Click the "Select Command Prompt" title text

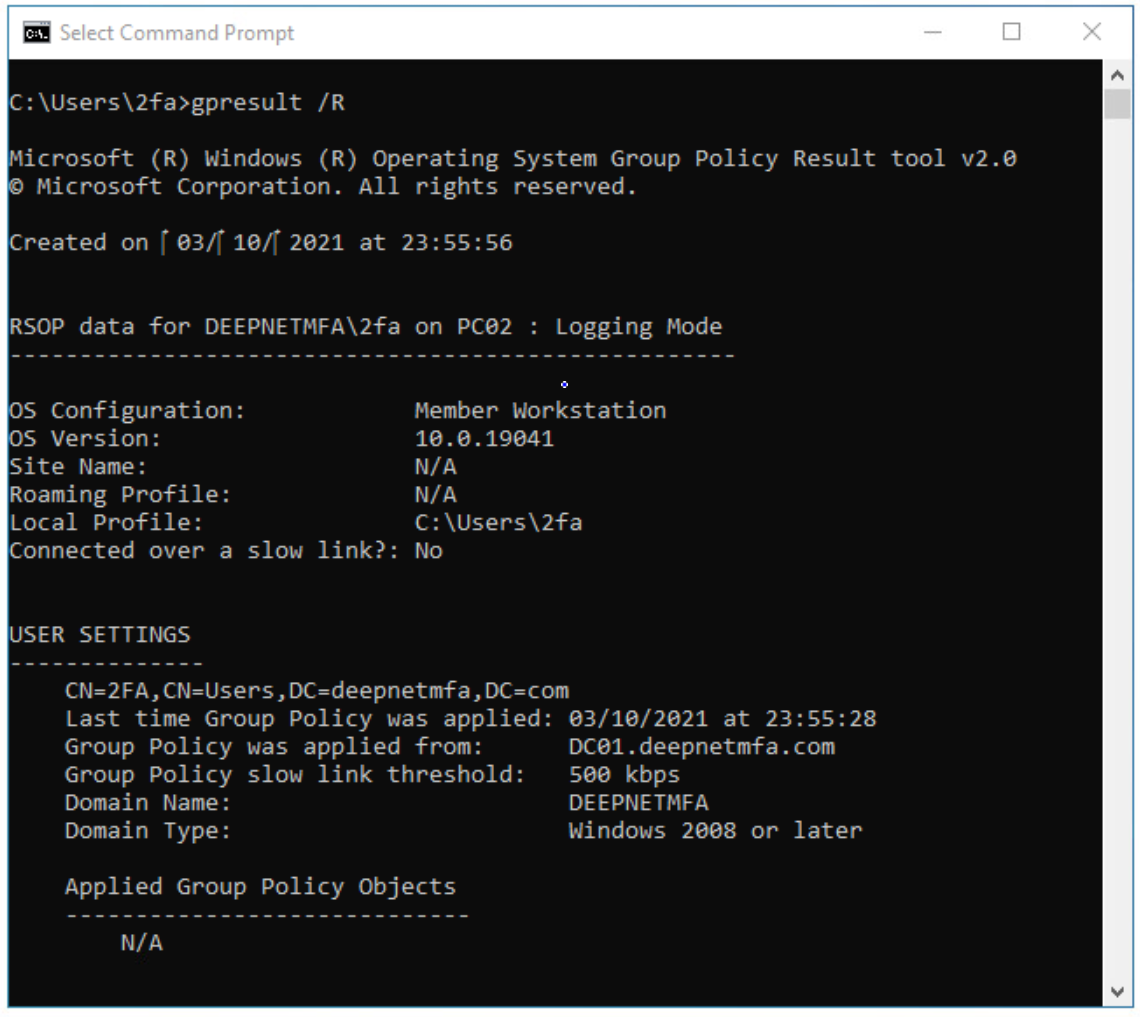click(x=177, y=33)
